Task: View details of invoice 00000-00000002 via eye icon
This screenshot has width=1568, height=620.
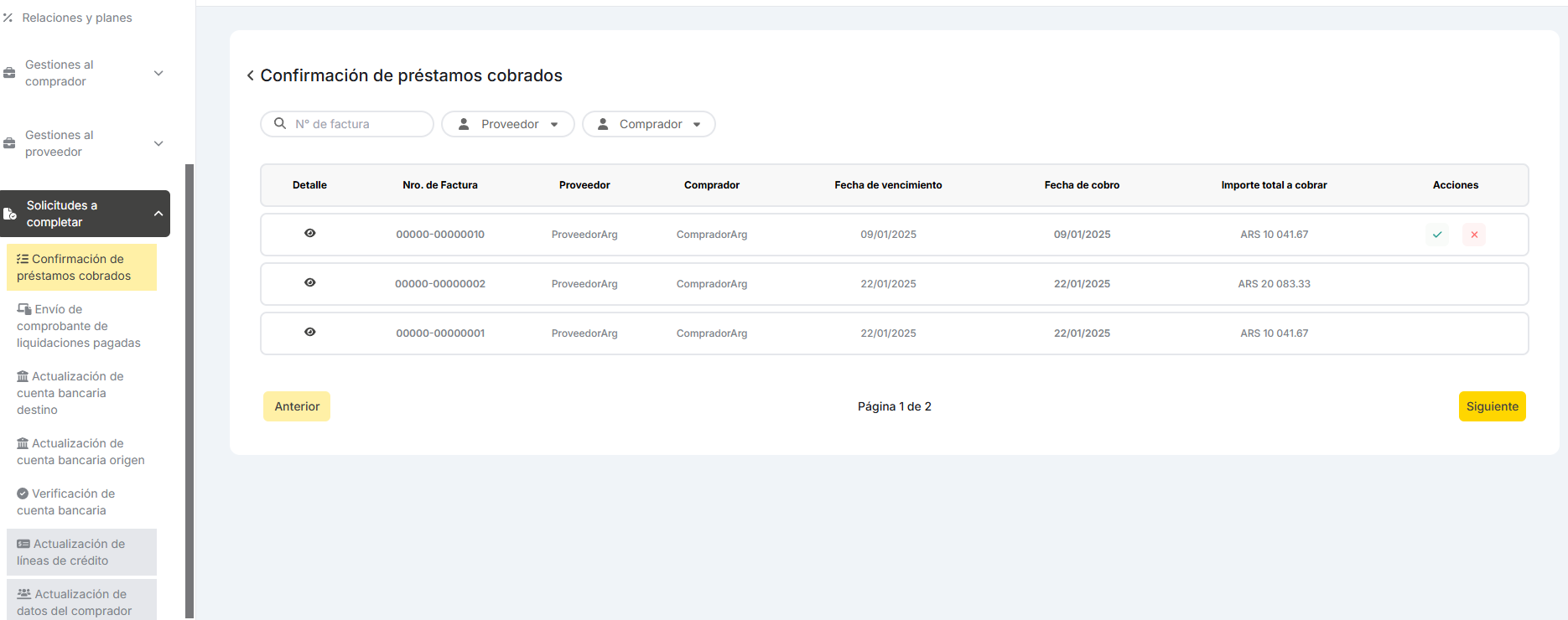Action: pyautogui.click(x=310, y=283)
